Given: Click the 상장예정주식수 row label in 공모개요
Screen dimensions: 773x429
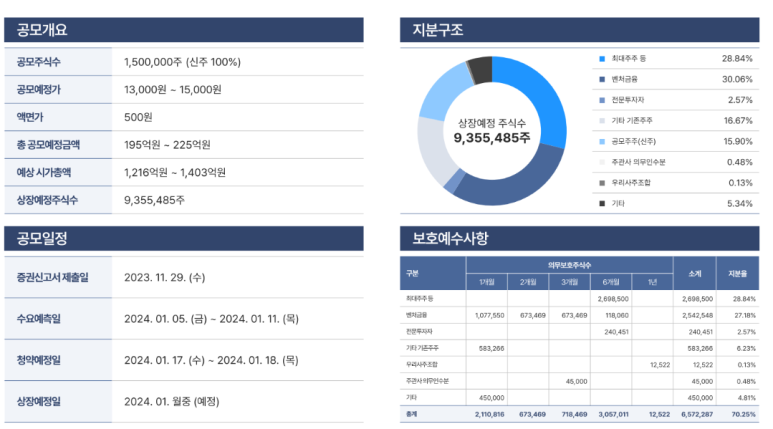Looking at the screenshot, I should coord(47,200).
